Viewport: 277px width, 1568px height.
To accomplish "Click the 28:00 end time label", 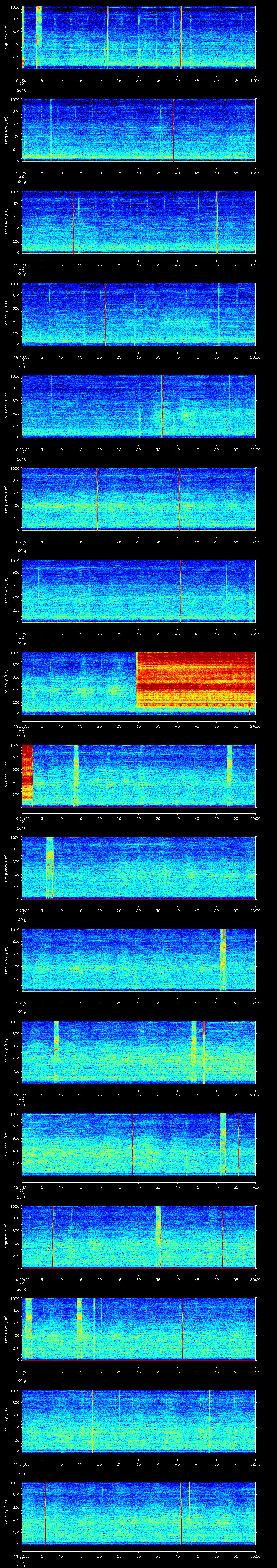I will [x=255, y=1095].
